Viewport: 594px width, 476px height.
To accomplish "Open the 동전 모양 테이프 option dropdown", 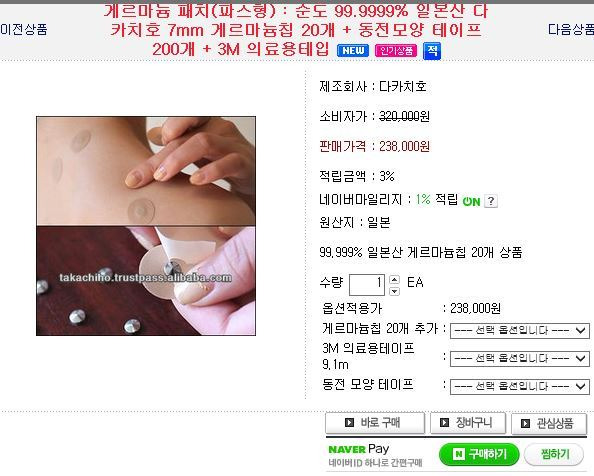I will pos(520,387).
